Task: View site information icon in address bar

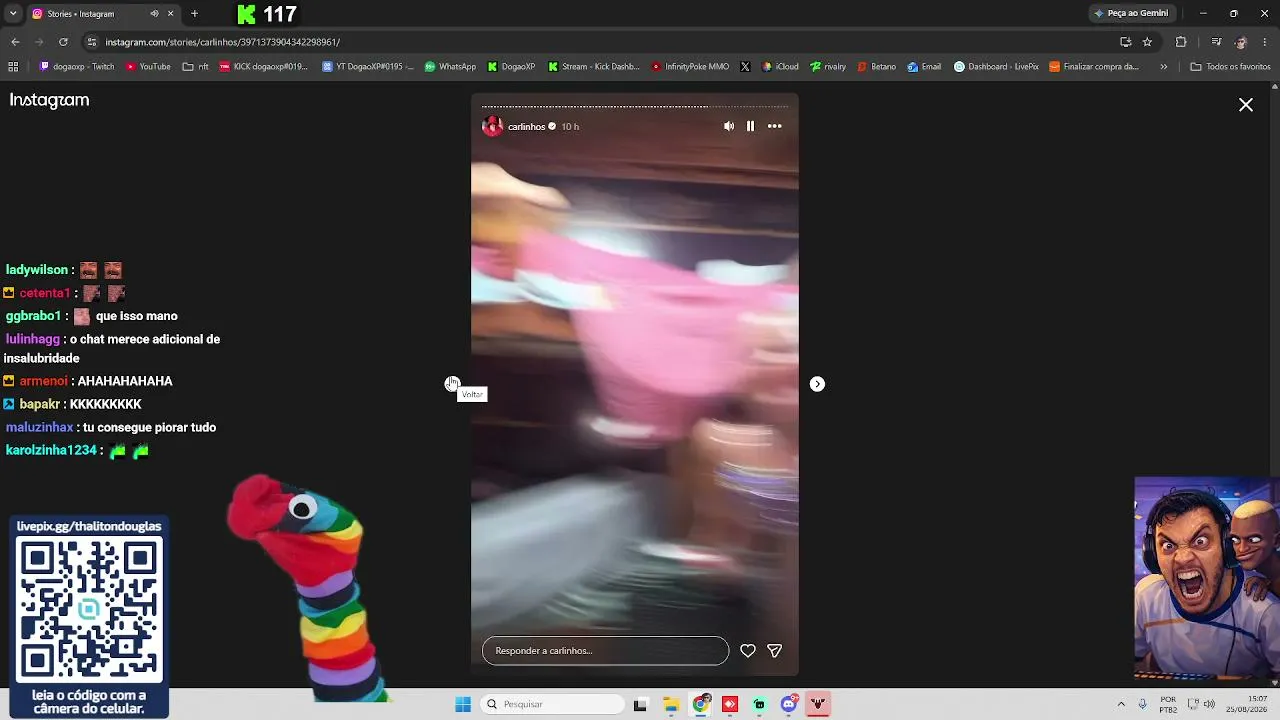Action: click(x=92, y=42)
